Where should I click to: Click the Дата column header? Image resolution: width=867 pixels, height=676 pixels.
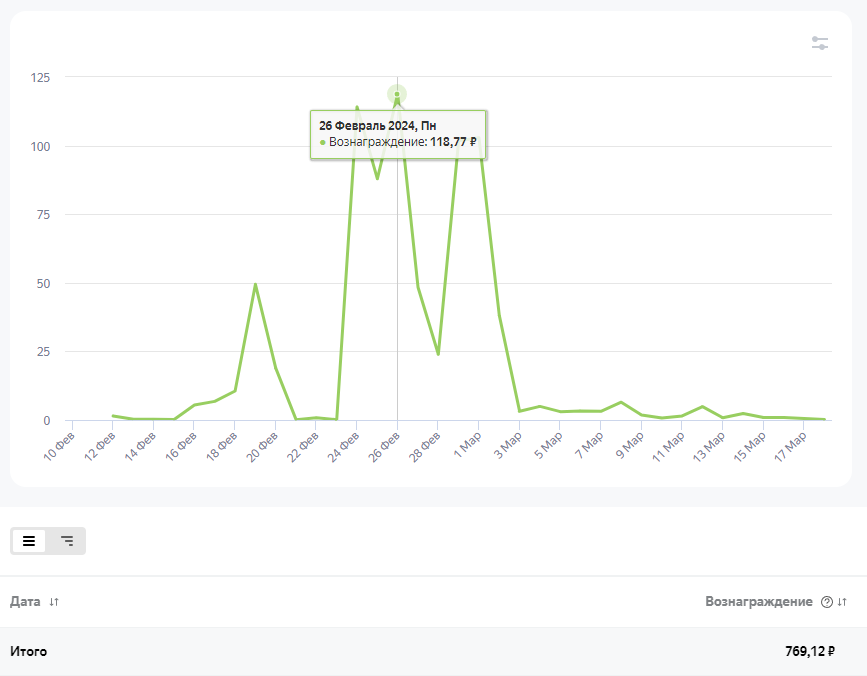point(26,602)
